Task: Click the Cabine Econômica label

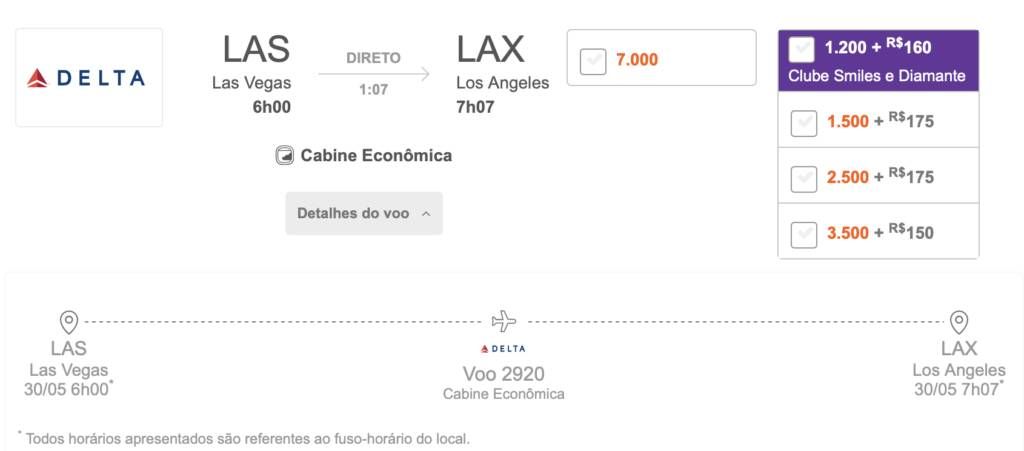Action: [376, 156]
